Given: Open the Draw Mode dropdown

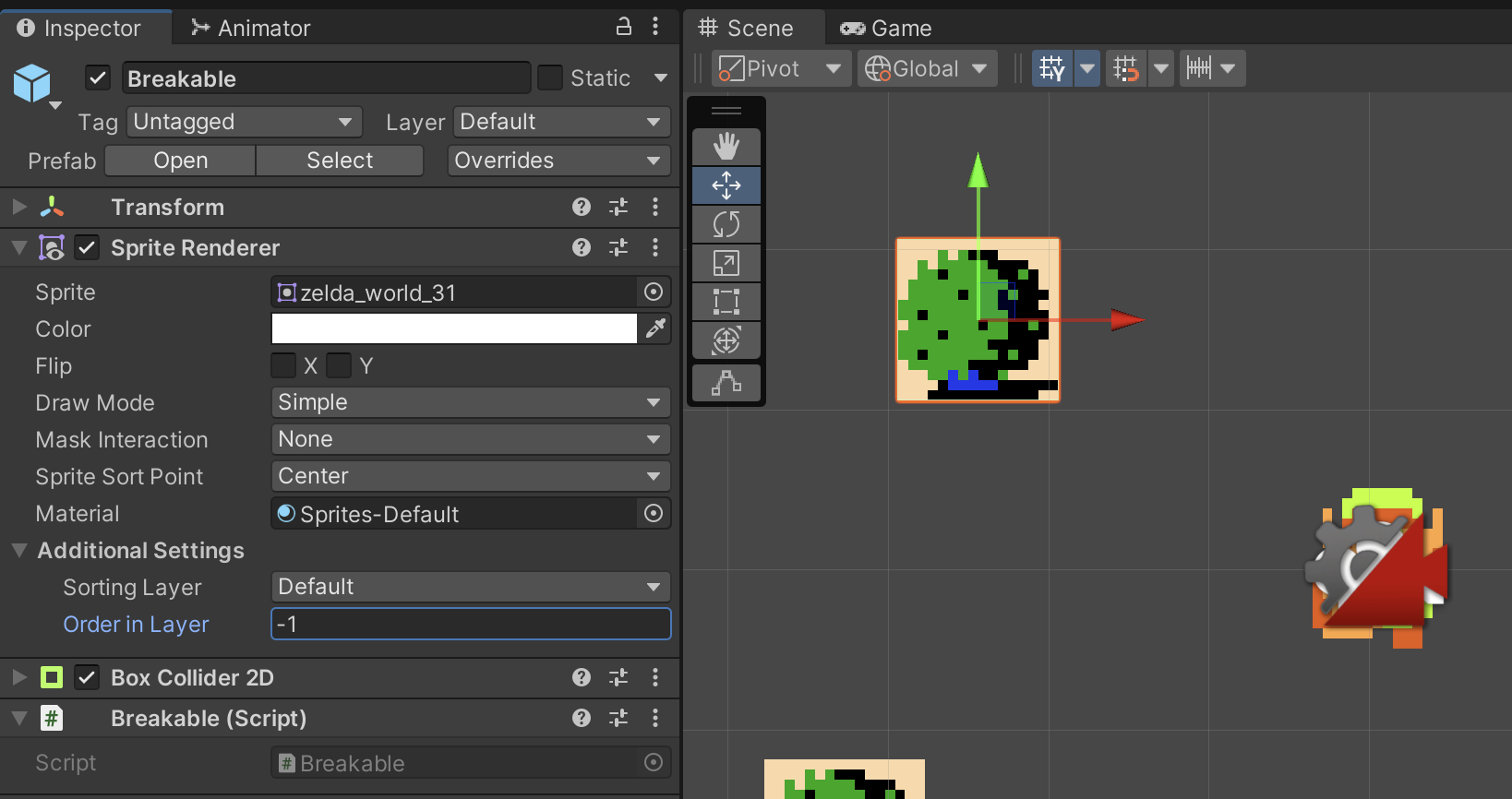Looking at the screenshot, I should [x=470, y=402].
